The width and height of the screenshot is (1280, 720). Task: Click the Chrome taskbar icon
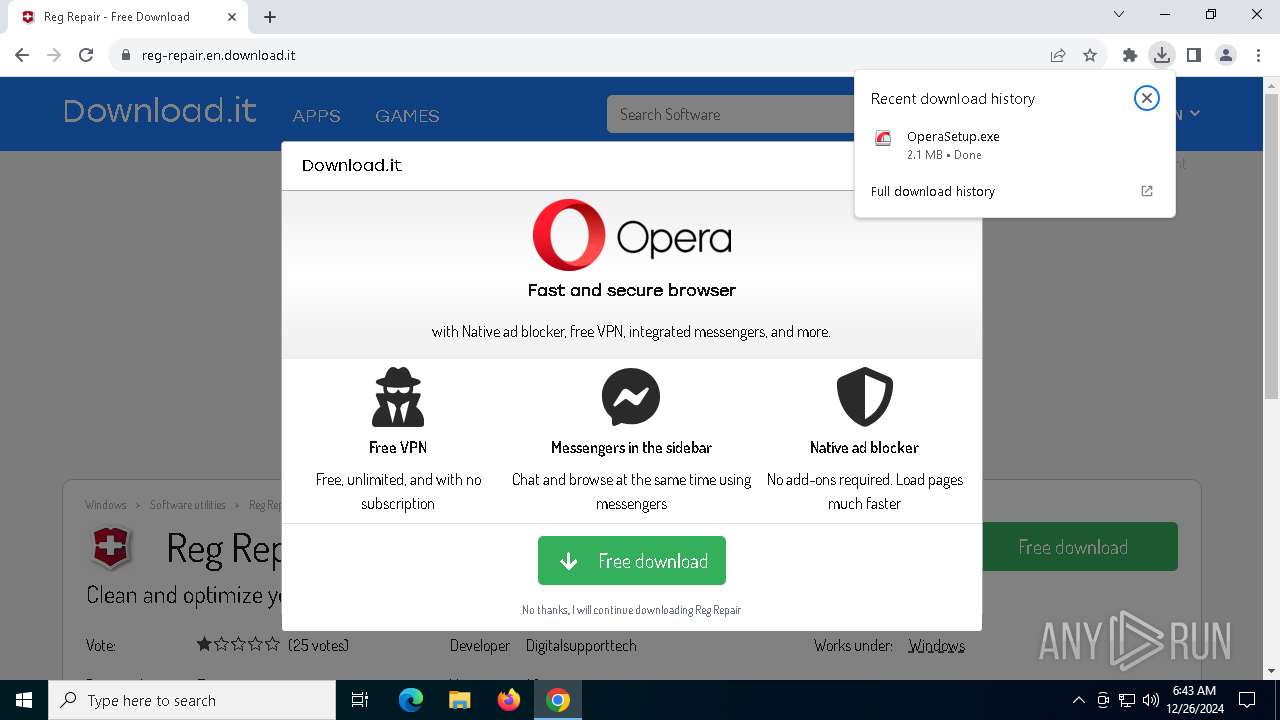point(558,700)
